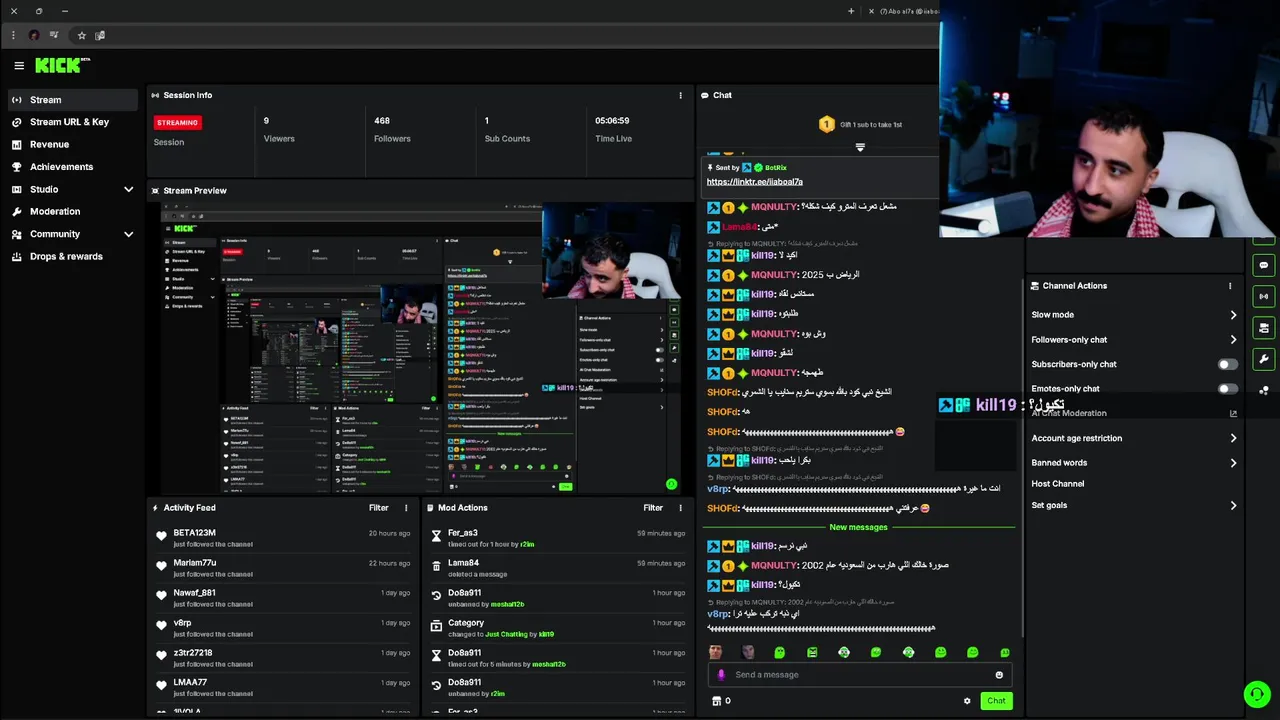Click the last green emote in emote row
The image size is (1280, 720).
[1004, 652]
